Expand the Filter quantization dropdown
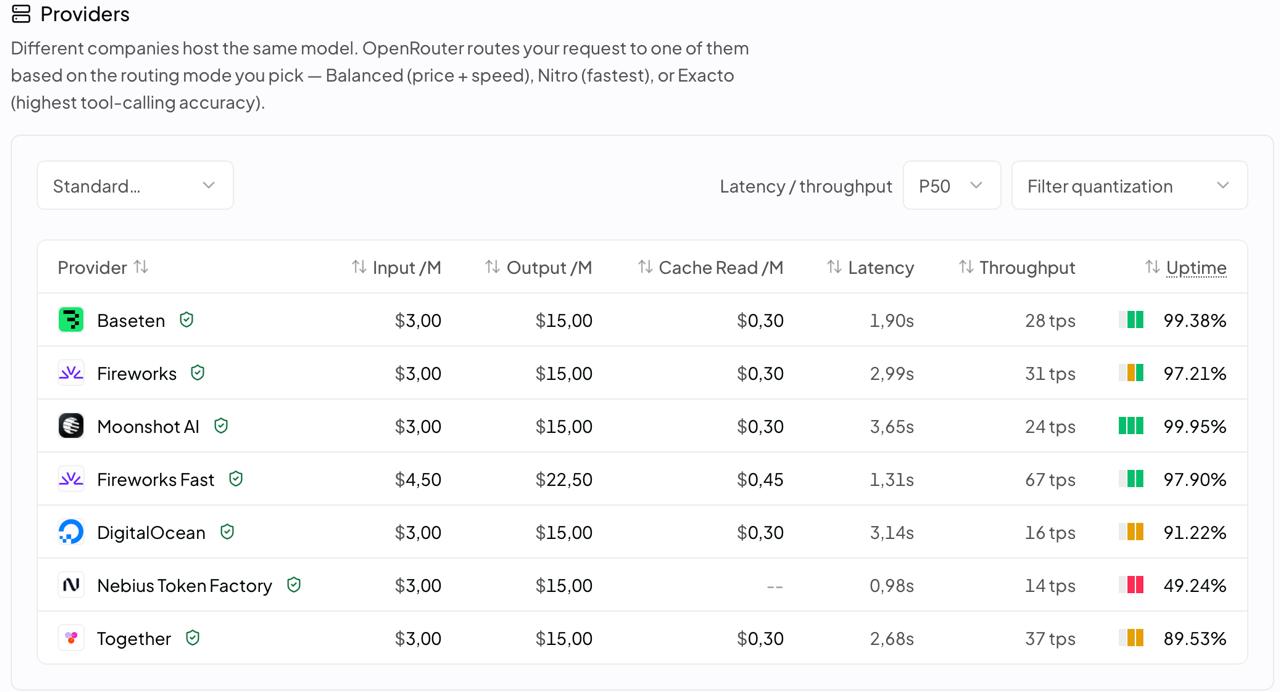1280x692 pixels. (1129, 186)
